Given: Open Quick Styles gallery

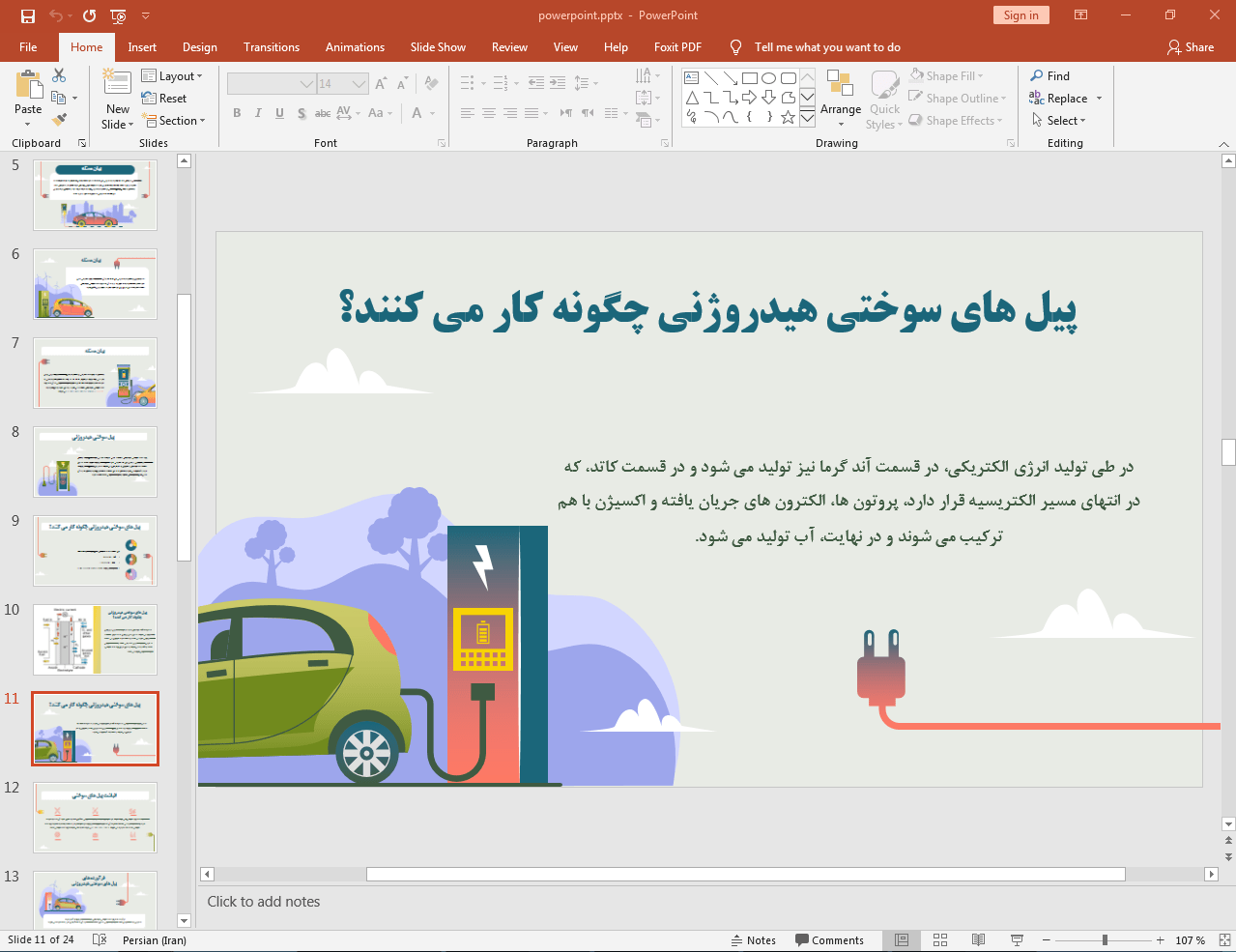Looking at the screenshot, I should (x=884, y=99).
